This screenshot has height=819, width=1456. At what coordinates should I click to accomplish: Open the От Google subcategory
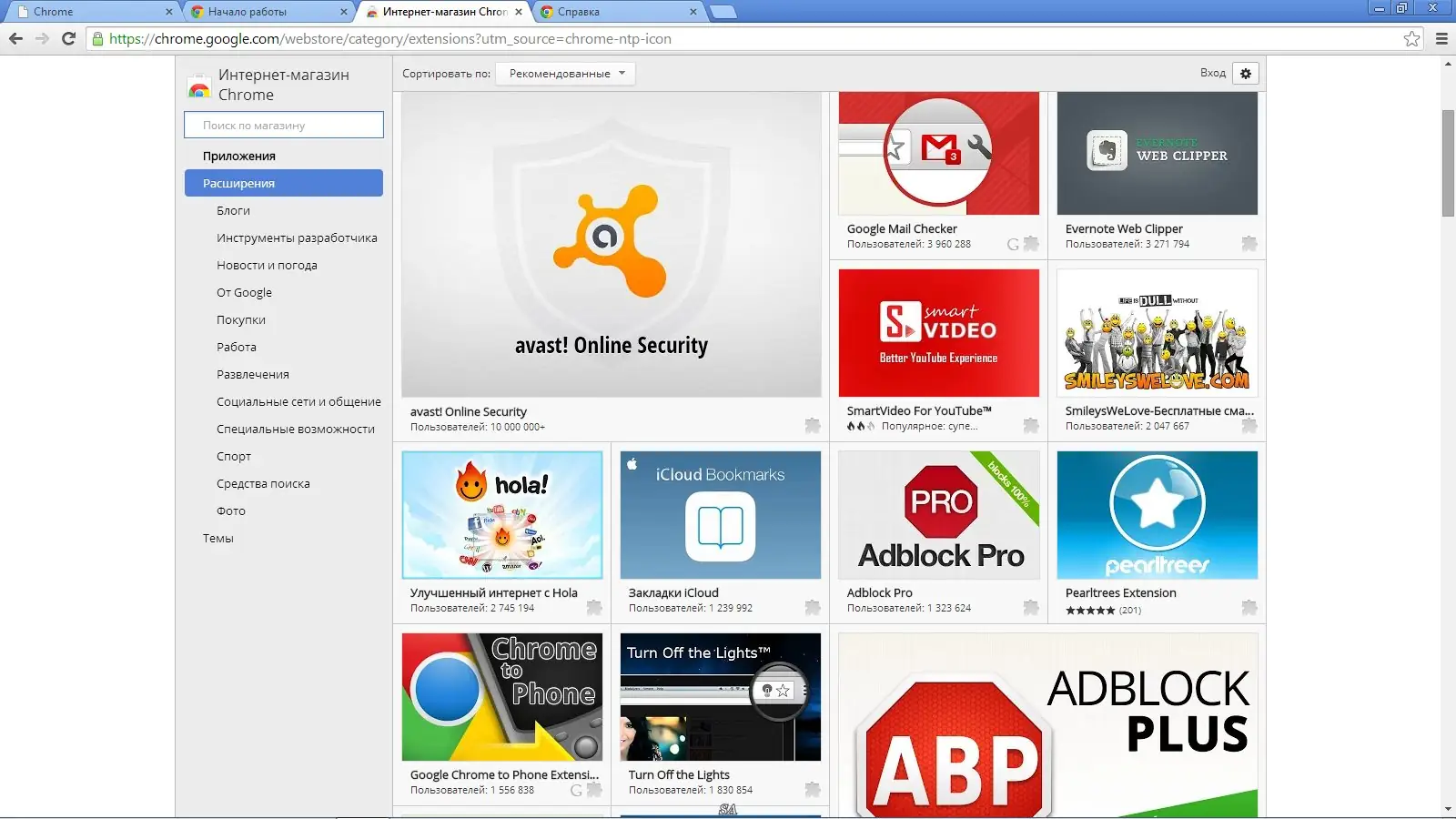(244, 292)
